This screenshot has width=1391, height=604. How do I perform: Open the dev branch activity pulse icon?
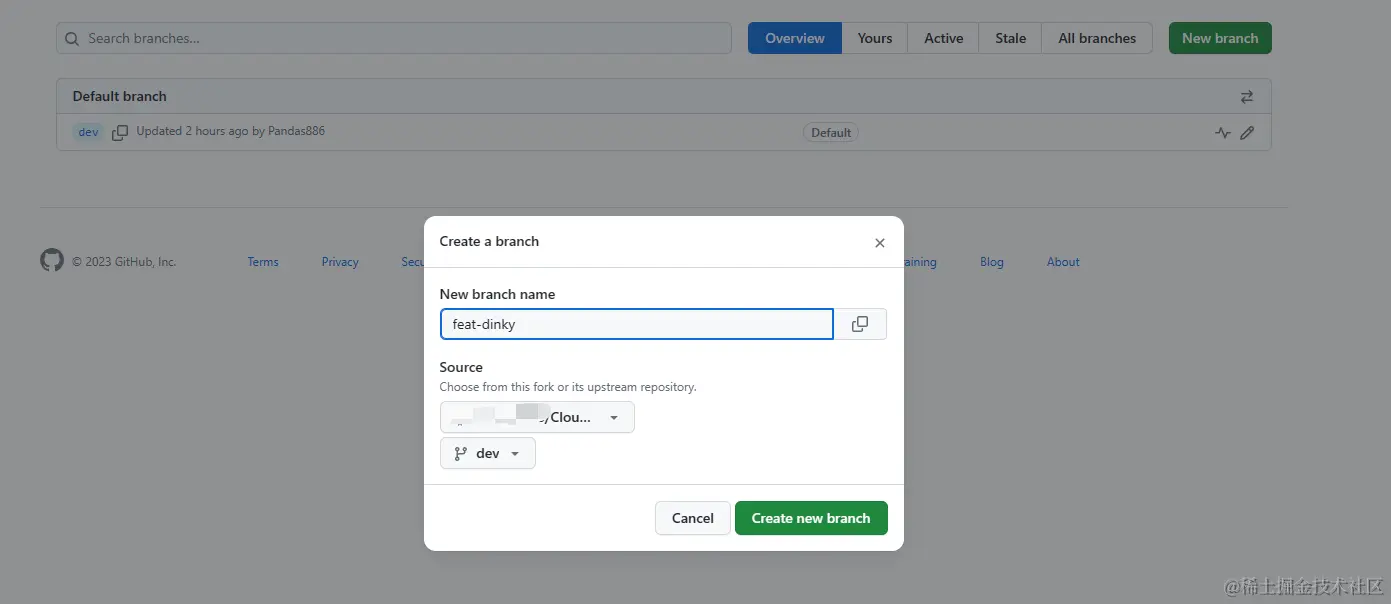point(1222,132)
